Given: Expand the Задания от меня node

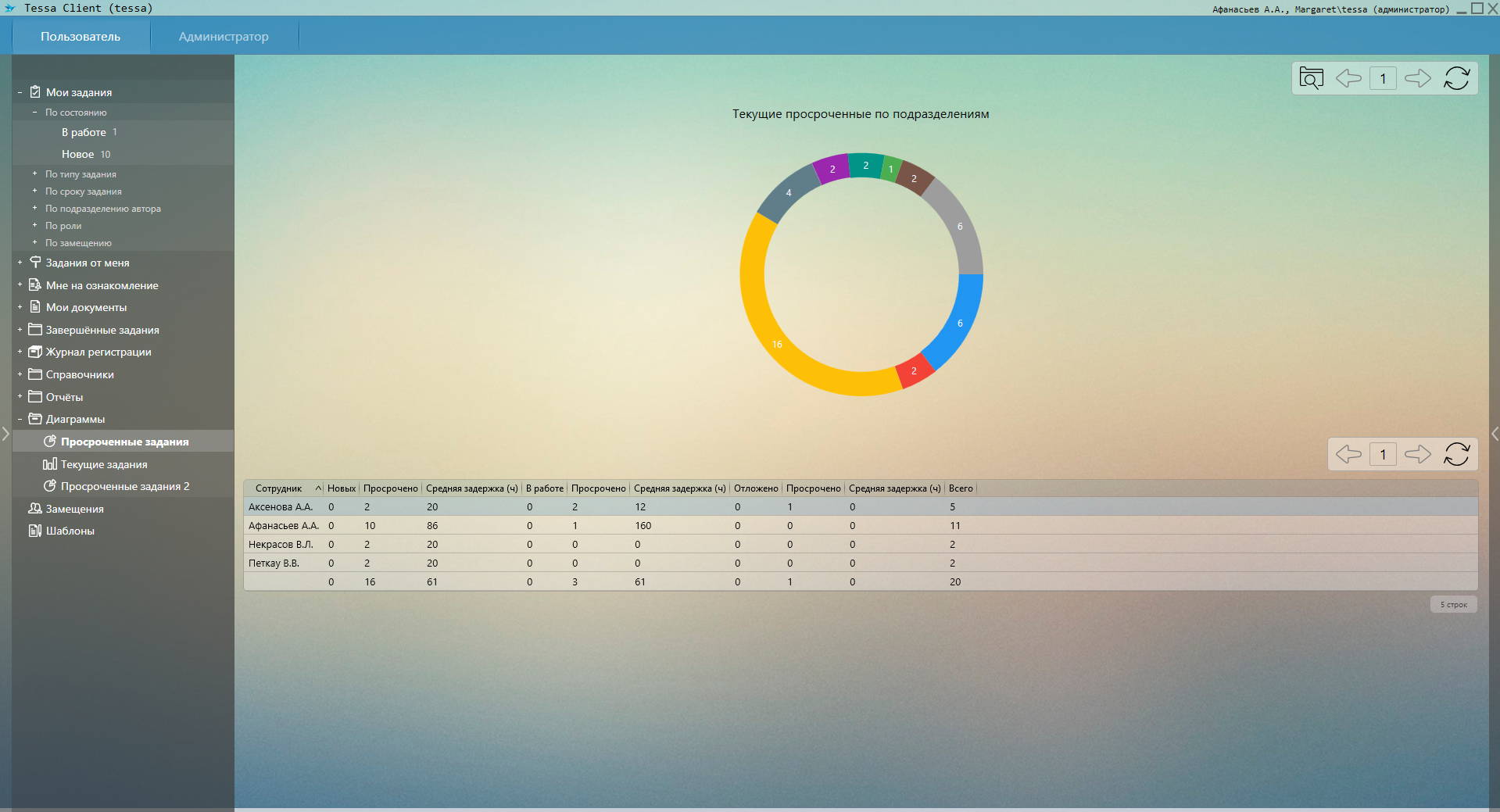Looking at the screenshot, I should [x=20, y=263].
